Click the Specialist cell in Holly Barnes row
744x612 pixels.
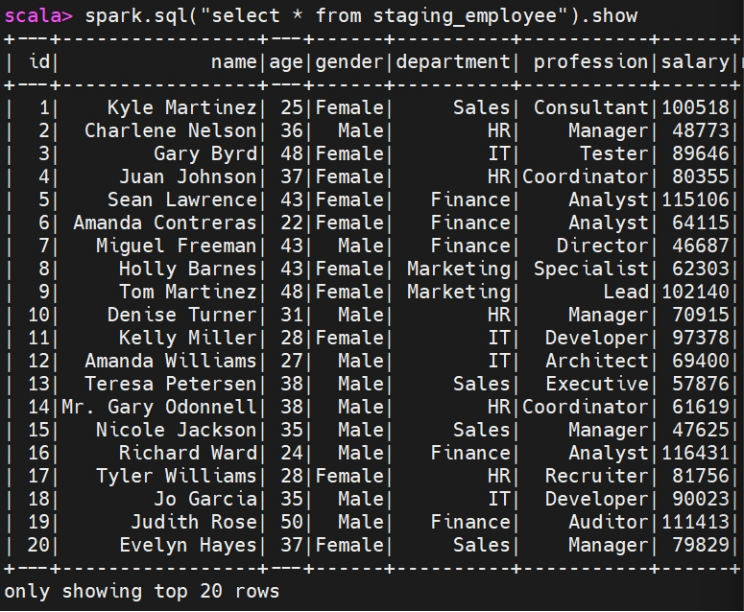[x=591, y=269]
